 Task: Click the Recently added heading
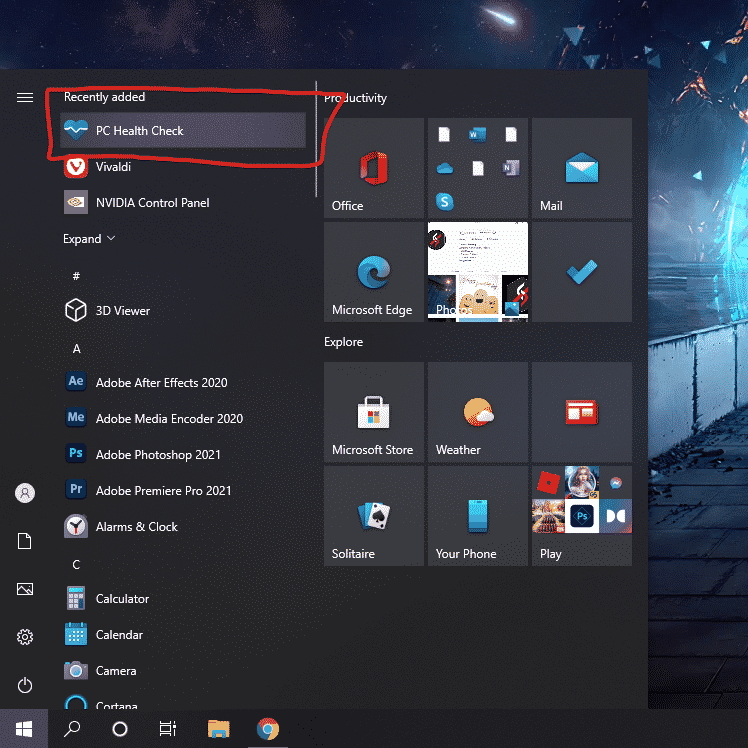[104, 97]
